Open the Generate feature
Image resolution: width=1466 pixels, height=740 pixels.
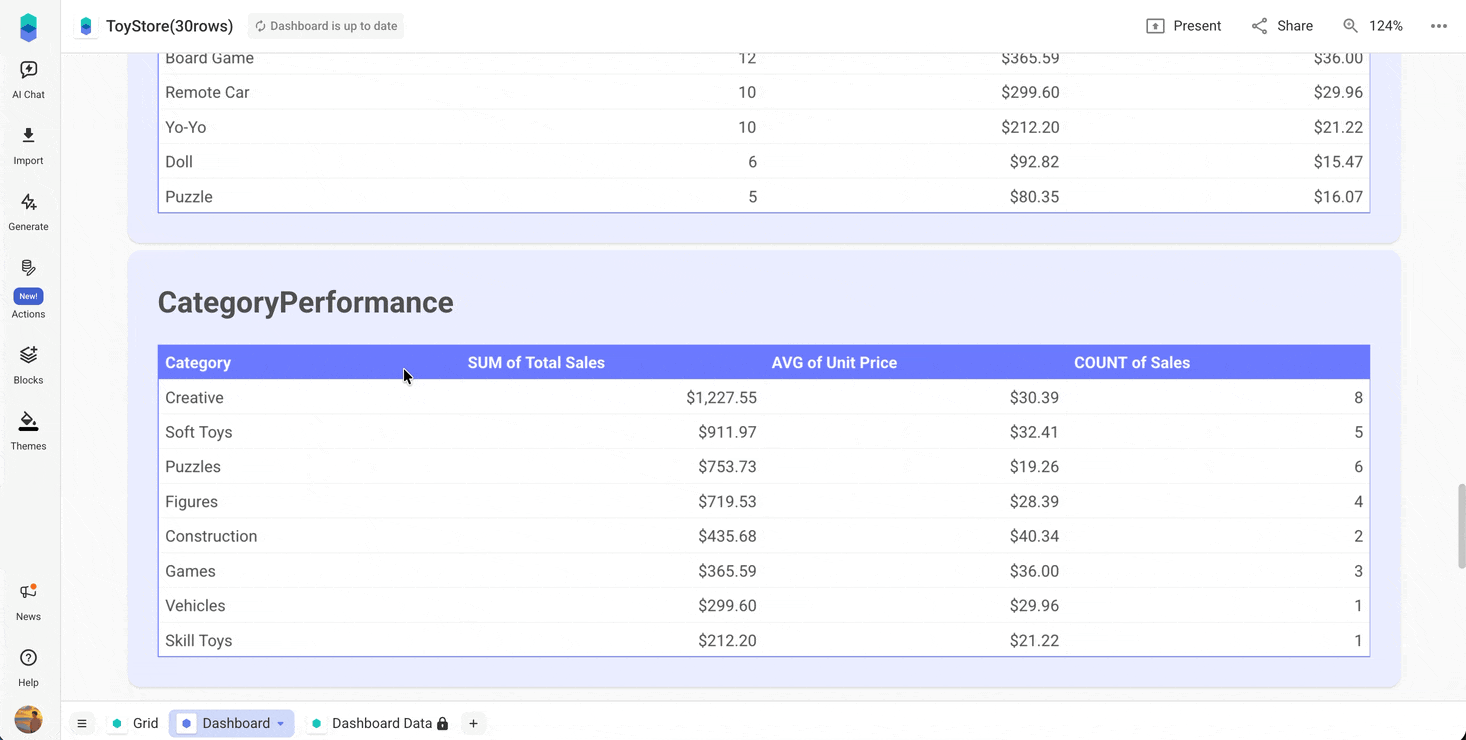click(x=28, y=210)
